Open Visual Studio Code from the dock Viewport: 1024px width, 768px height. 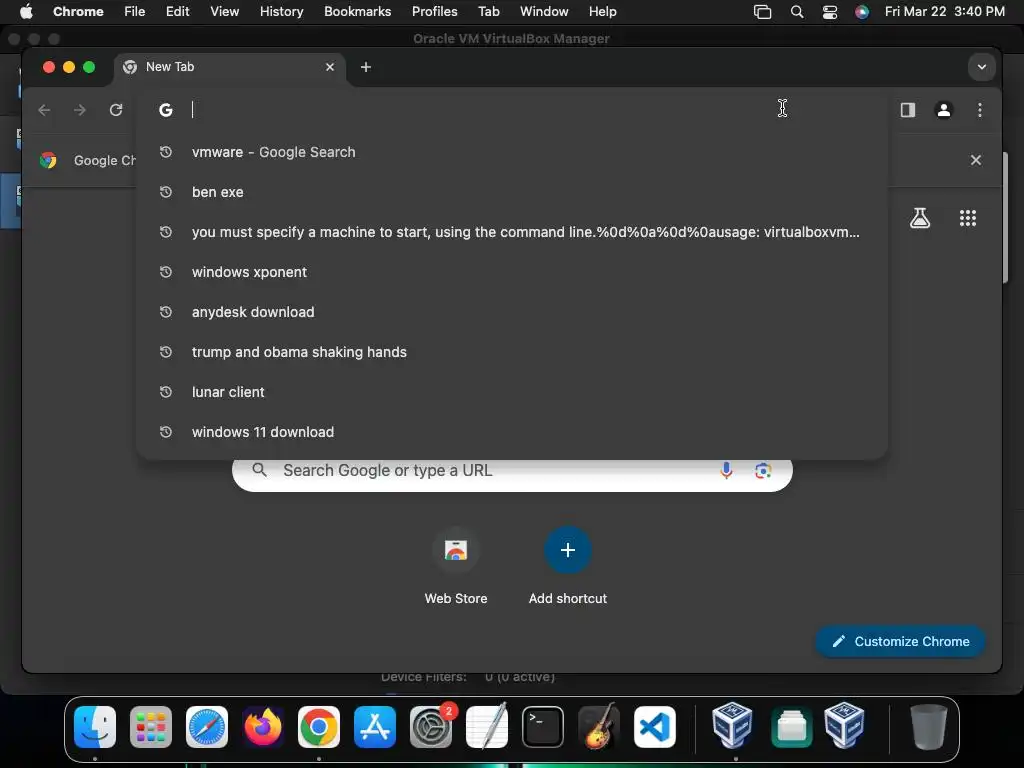[655, 727]
